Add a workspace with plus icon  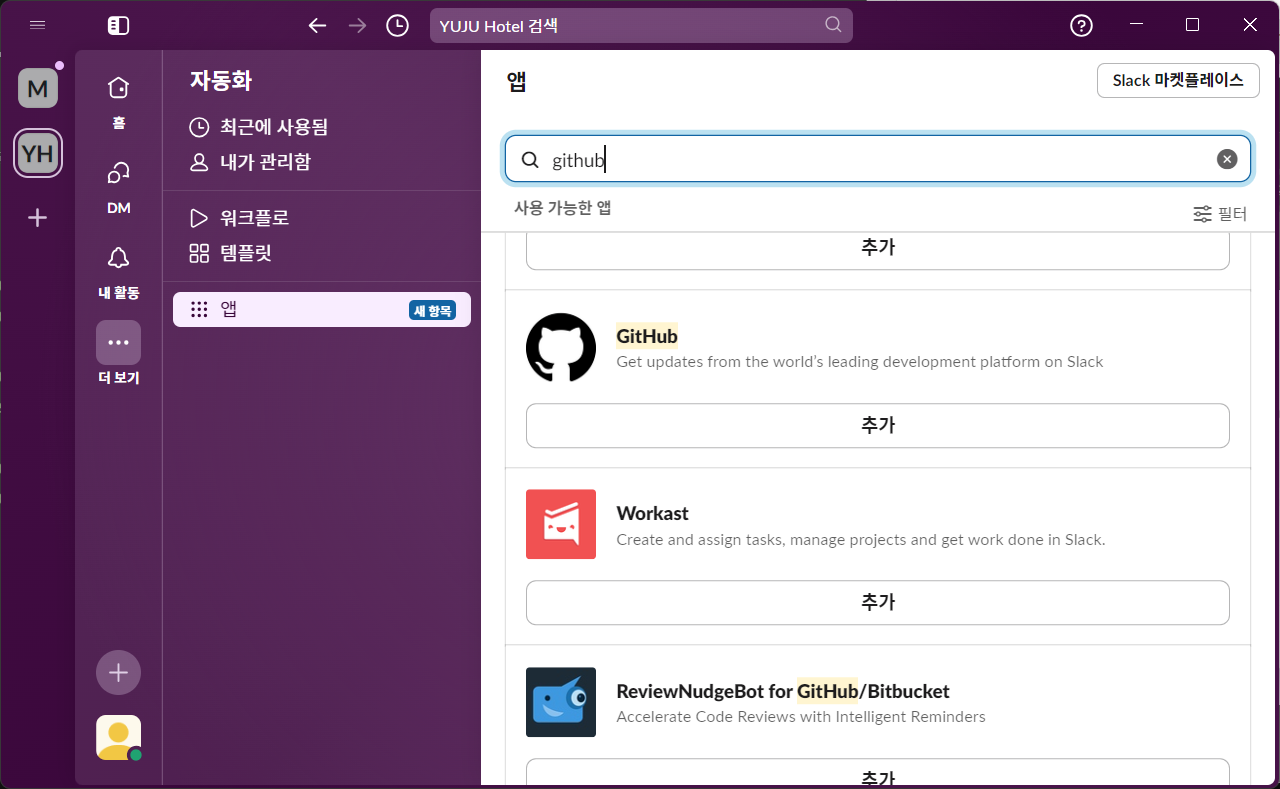coord(38,217)
